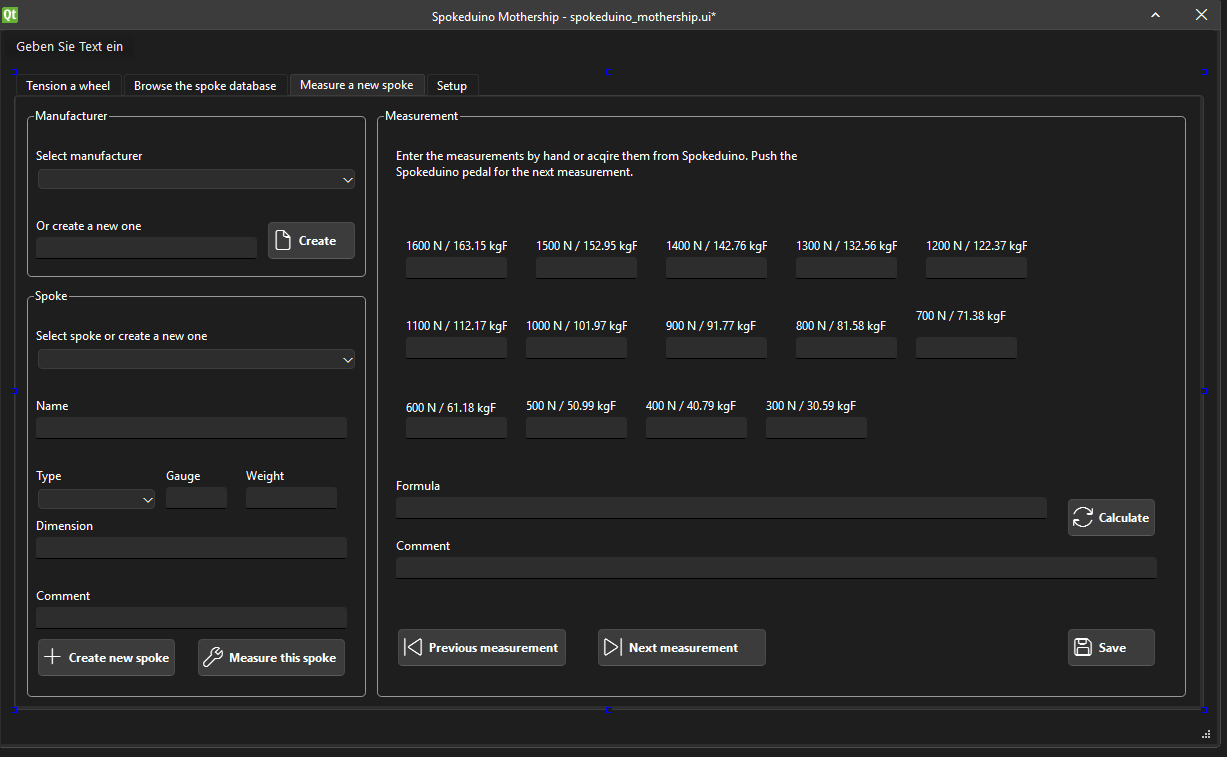Click the 300 N / 30.59 kgF field
1227x757 pixels.
click(x=816, y=428)
